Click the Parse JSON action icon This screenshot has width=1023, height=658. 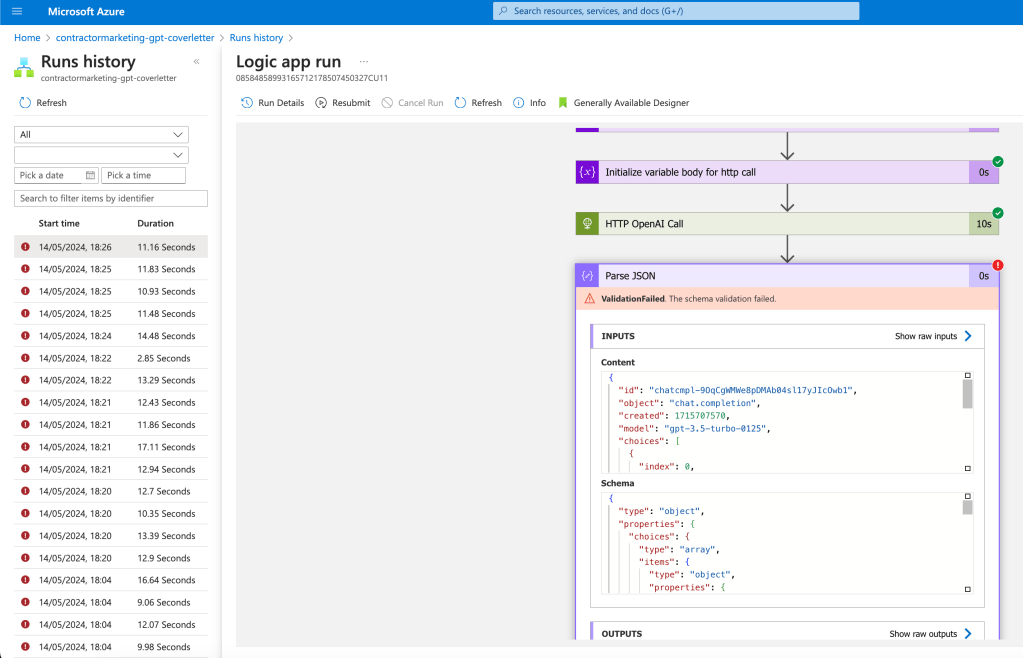click(587, 276)
